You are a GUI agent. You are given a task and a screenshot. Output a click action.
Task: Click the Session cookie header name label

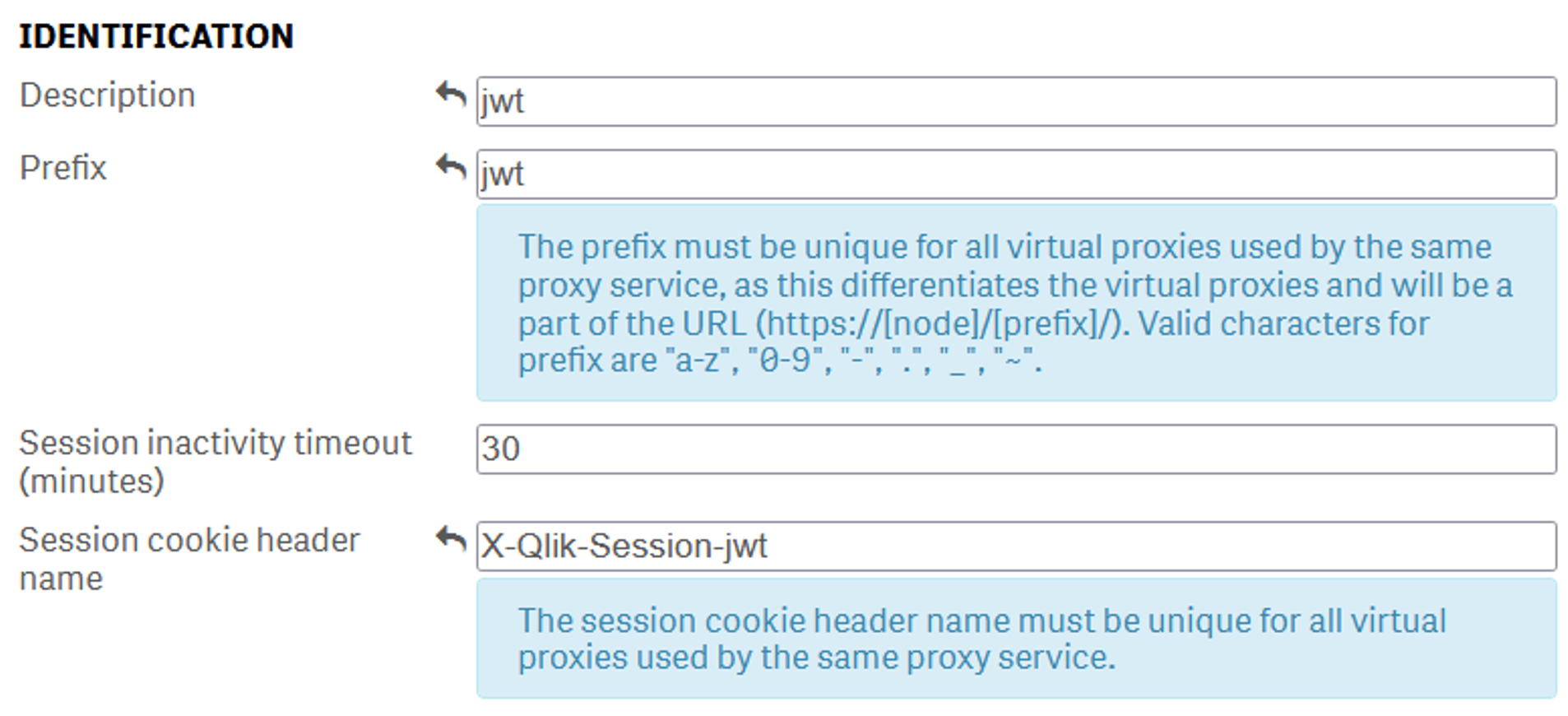pyautogui.click(x=189, y=559)
